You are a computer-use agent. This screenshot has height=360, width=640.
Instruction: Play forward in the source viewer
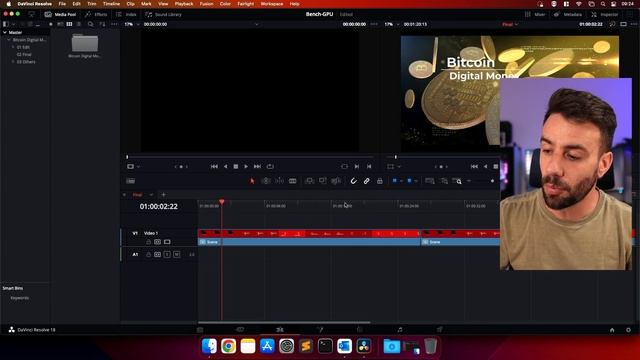[x=246, y=167]
